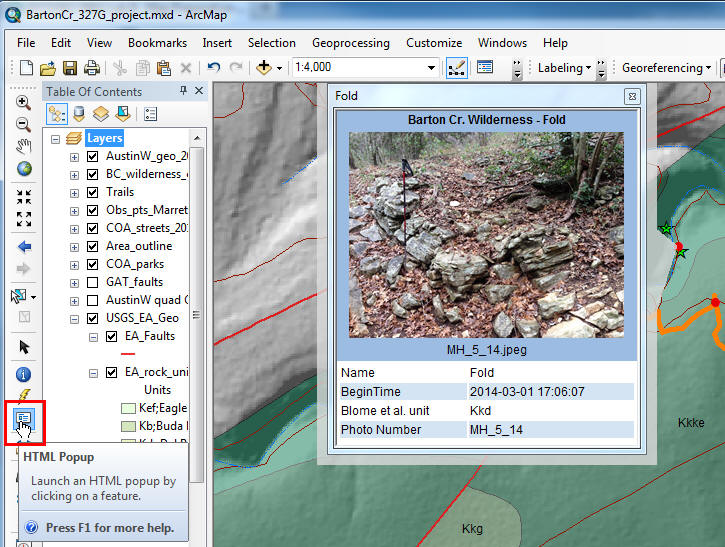Open the Customize menu
Viewport: 725px width, 547px height.
click(x=434, y=43)
